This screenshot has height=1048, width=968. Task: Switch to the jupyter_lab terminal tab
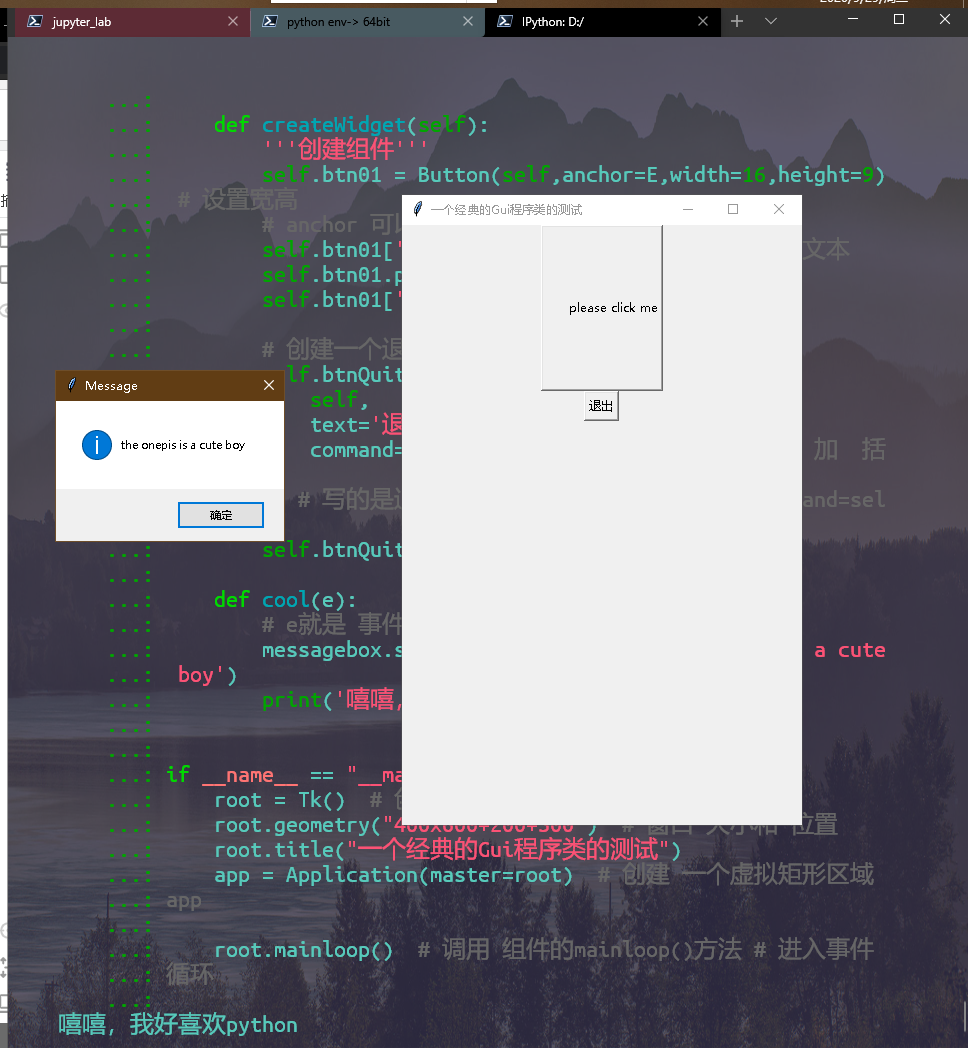131,22
